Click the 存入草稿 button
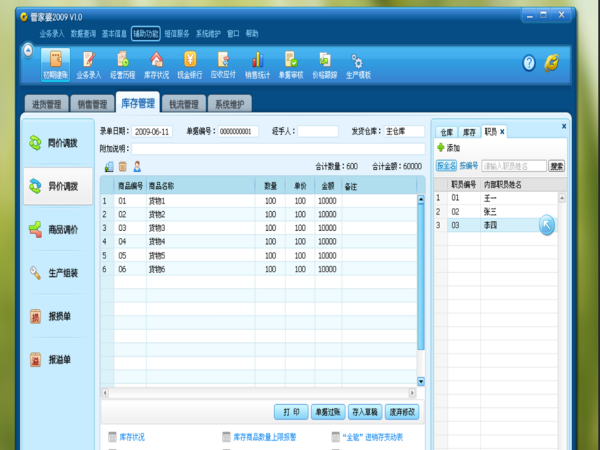This screenshot has height=450, width=600. (364, 411)
